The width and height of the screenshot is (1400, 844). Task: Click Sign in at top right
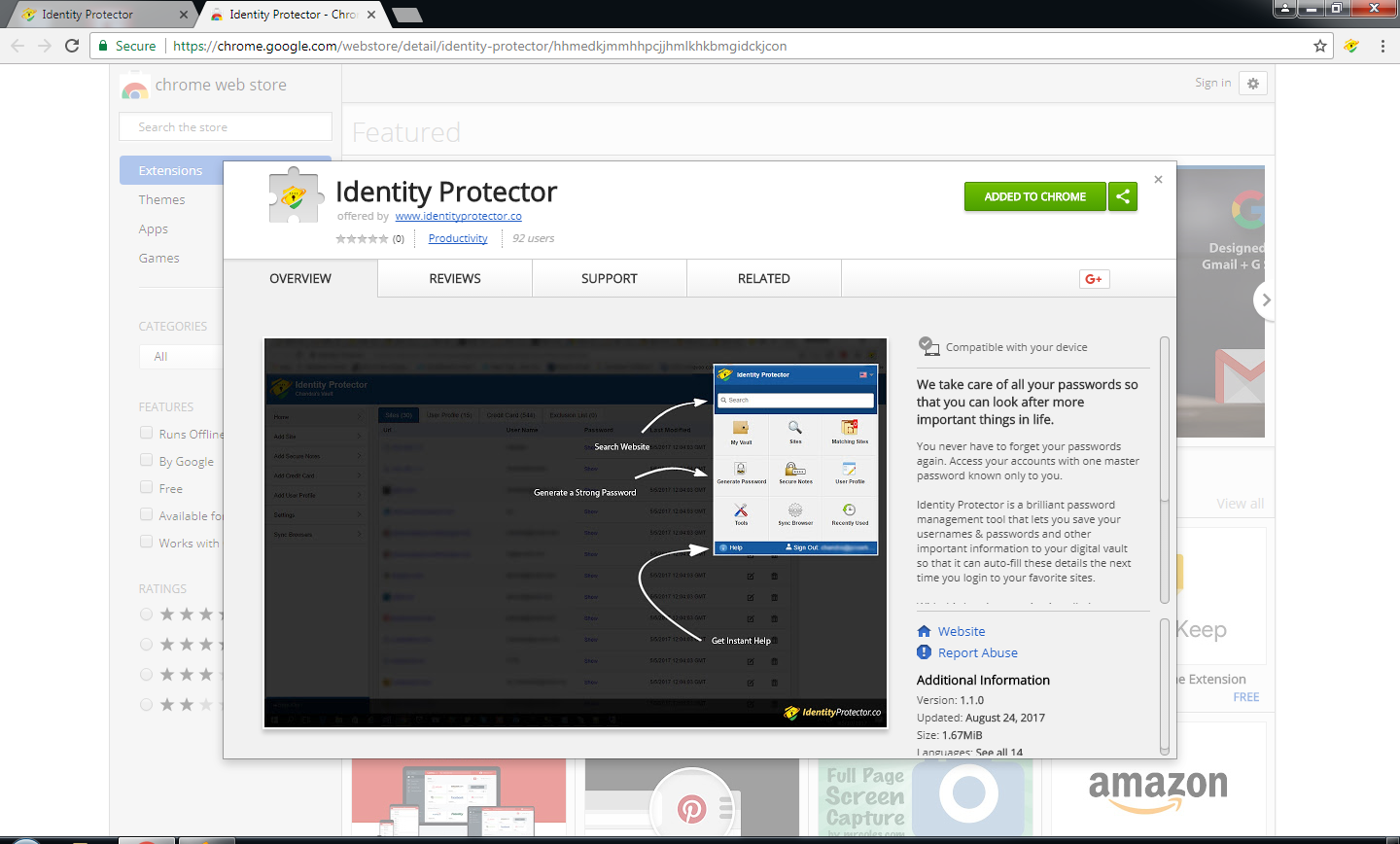pos(1213,83)
